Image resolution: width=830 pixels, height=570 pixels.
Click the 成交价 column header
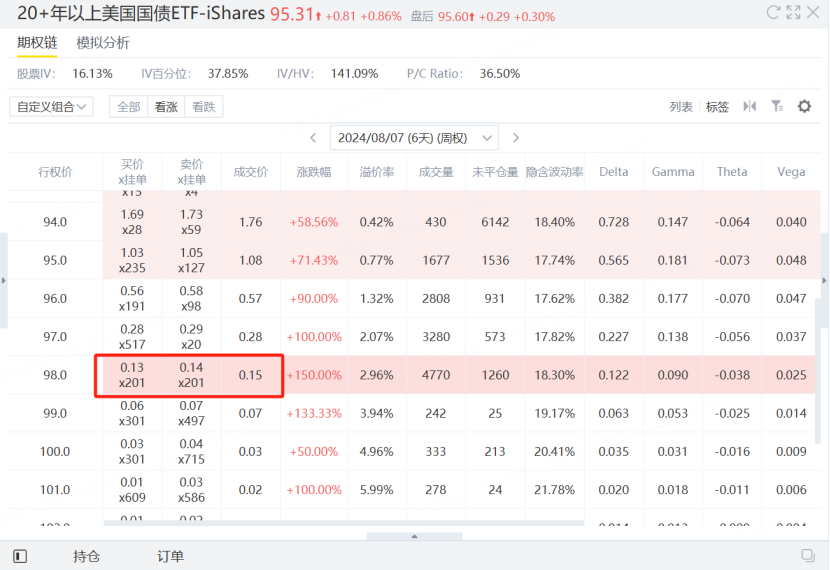coord(251,172)
